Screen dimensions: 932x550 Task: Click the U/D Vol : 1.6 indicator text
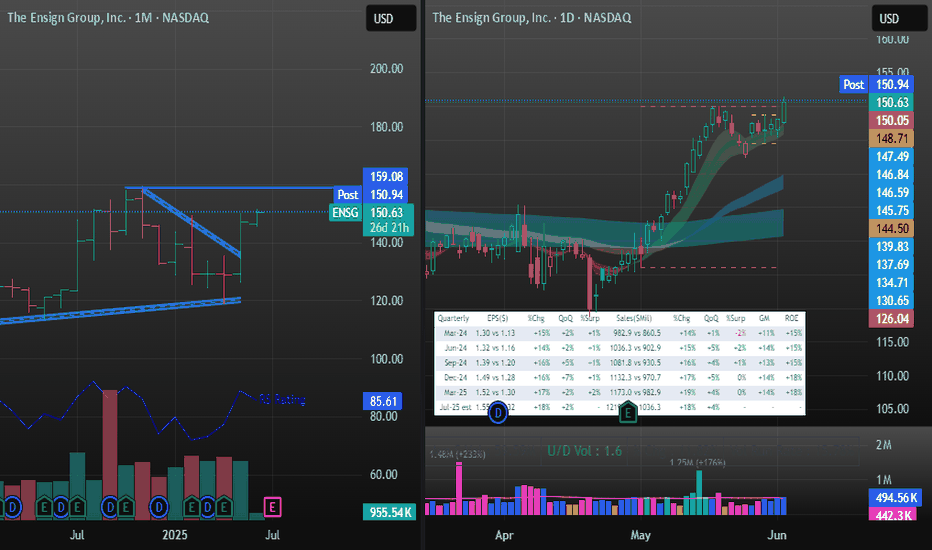pyautogui.click(x=584, y=451)
